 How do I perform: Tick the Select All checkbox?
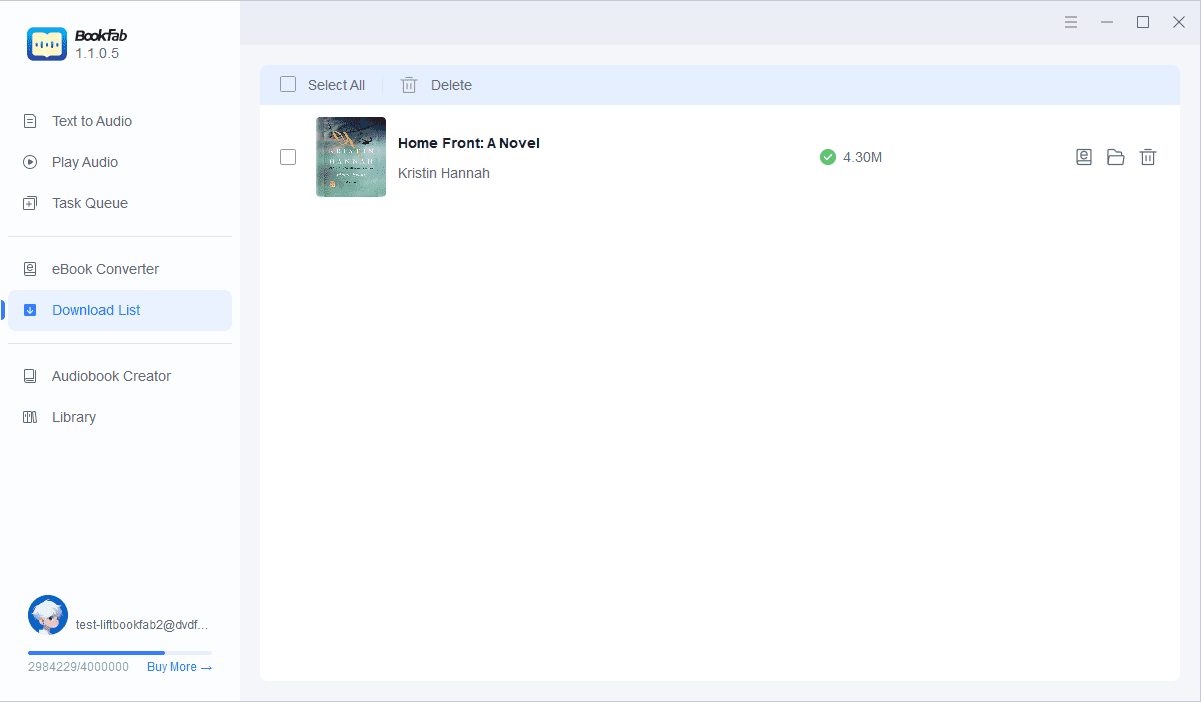pyautogui.click(x=288, y=84)
